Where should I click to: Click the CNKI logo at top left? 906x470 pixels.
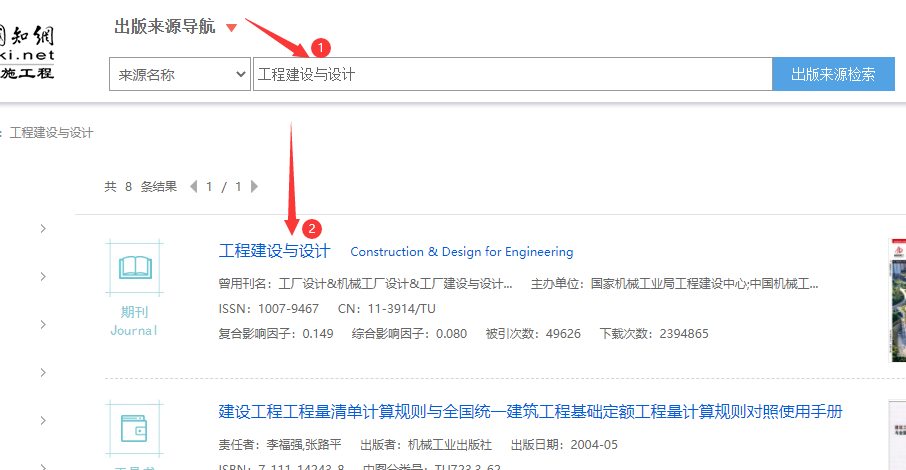pyautogui.click(x=28, y=50)
